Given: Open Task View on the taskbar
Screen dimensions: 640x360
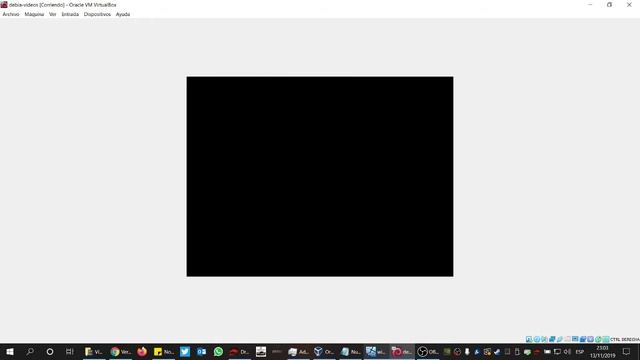Looking at the screenshot, I should click(69, 351).
